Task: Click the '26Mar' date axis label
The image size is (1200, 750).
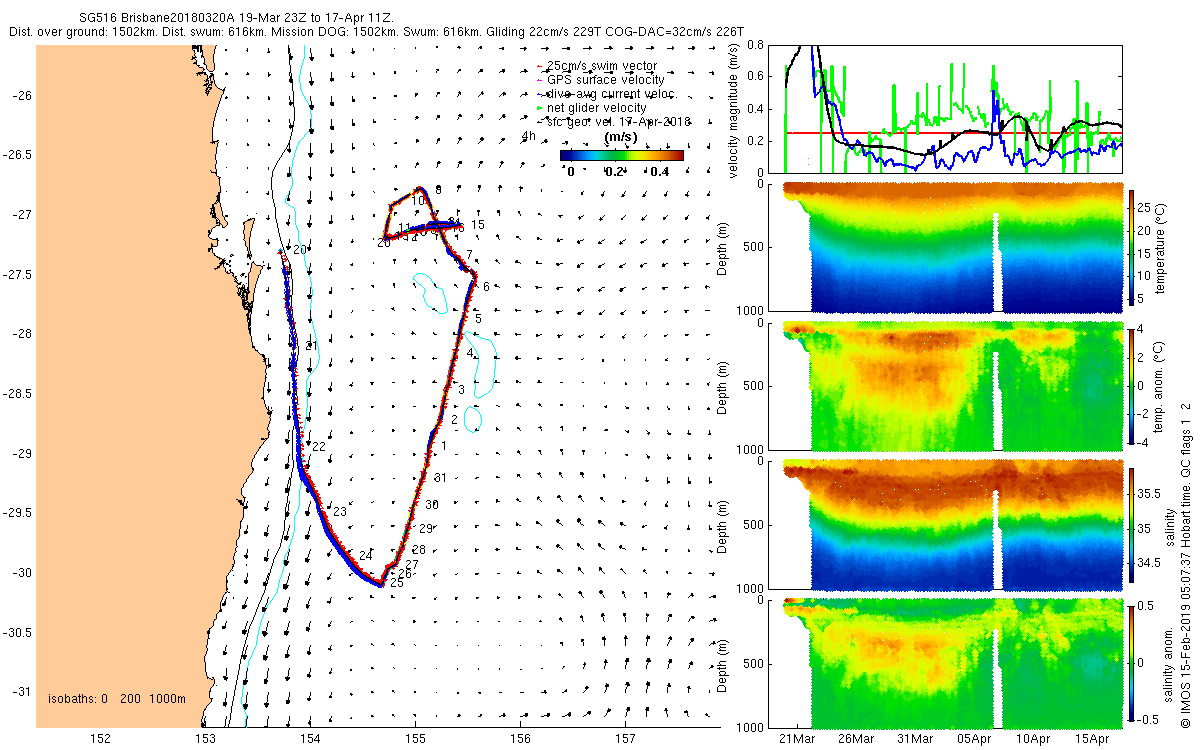Action: (x=857, y=740)
